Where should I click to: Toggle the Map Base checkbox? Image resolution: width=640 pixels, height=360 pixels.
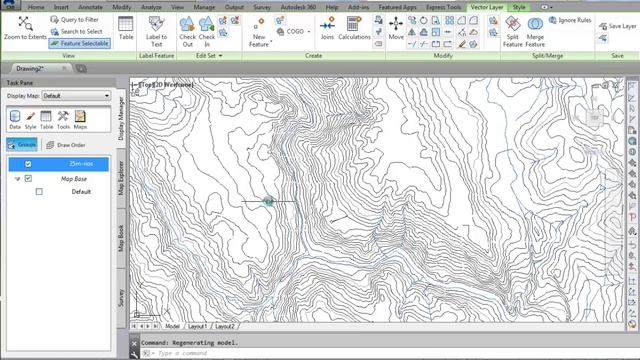(x=28, y=178)
